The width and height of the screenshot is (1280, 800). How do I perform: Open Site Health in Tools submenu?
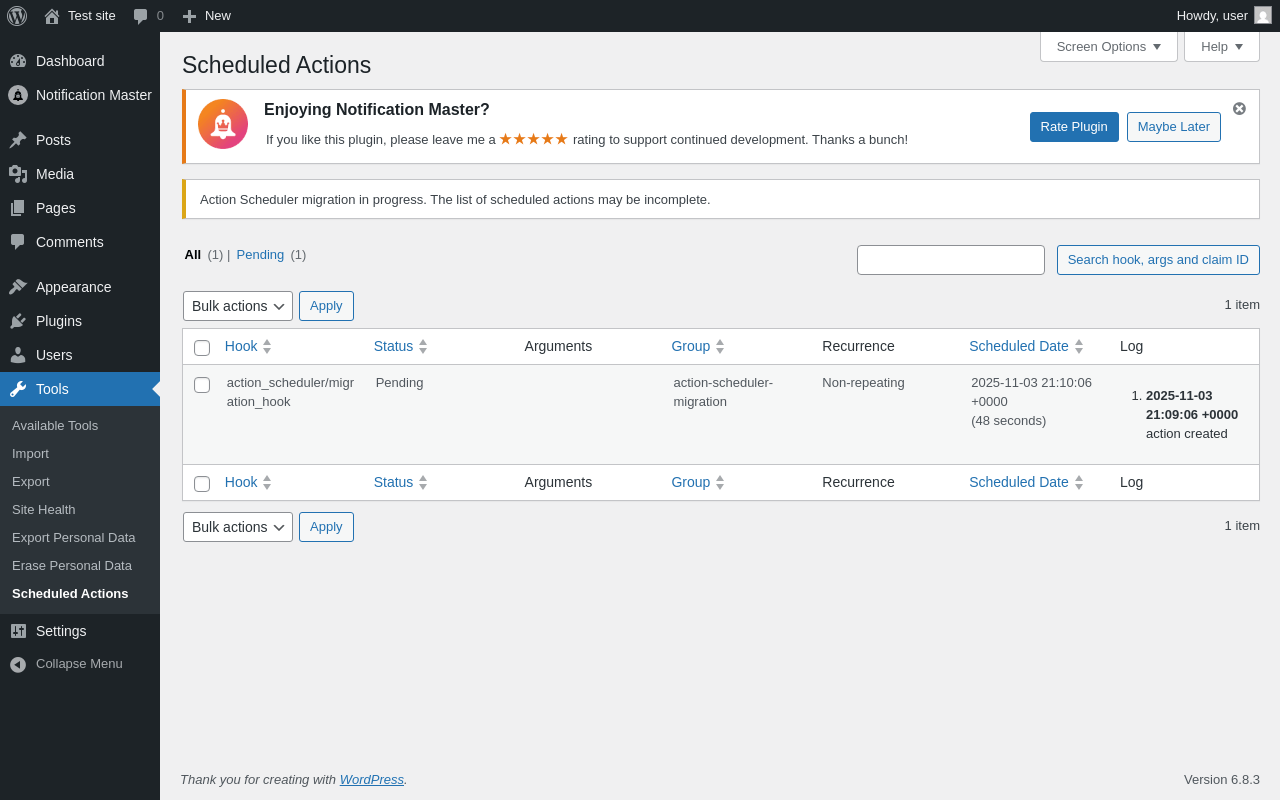point(43,509)
